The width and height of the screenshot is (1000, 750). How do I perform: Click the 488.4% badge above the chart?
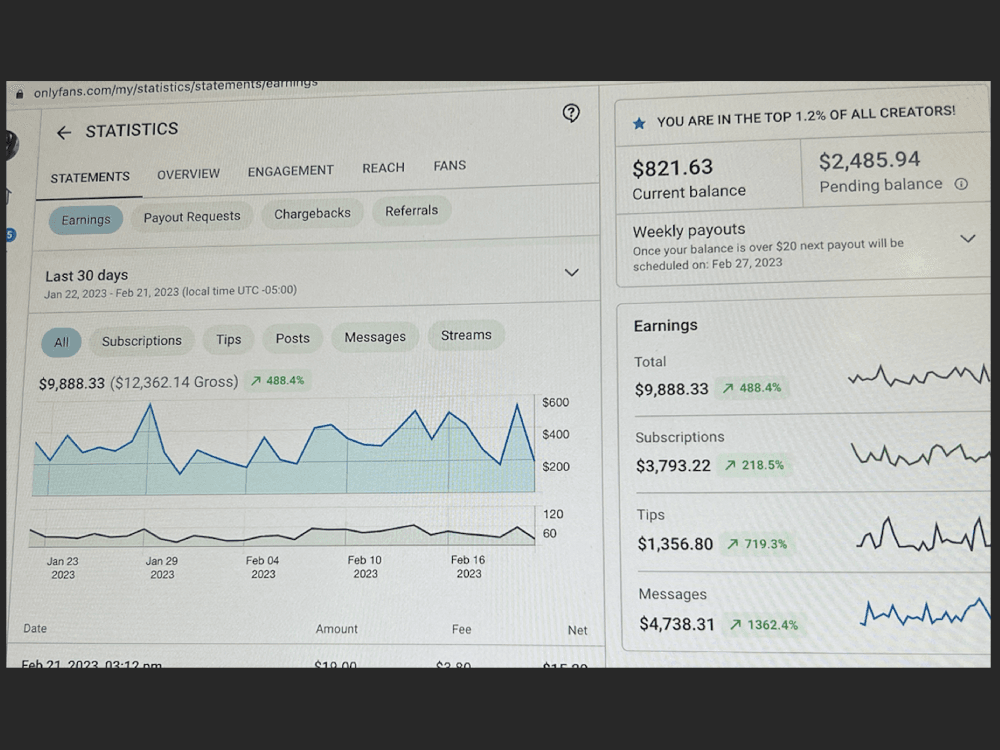(278, 381)
